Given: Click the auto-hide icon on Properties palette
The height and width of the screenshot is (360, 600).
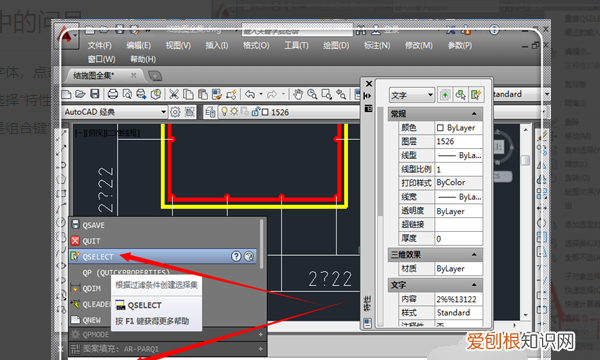Looking at the screenshot, I should [367, 96].
